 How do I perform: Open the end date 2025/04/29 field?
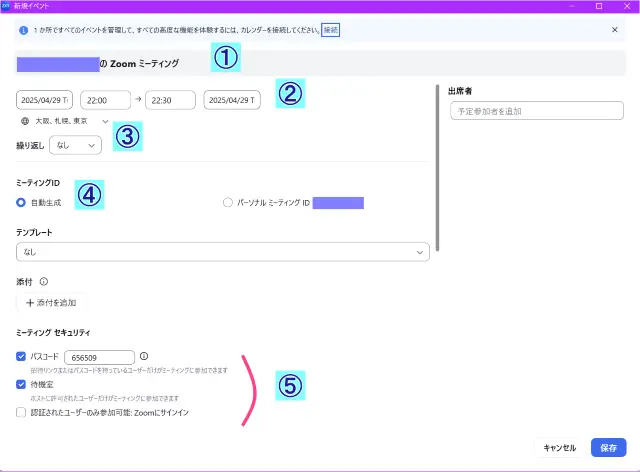[x=232, y=100]
